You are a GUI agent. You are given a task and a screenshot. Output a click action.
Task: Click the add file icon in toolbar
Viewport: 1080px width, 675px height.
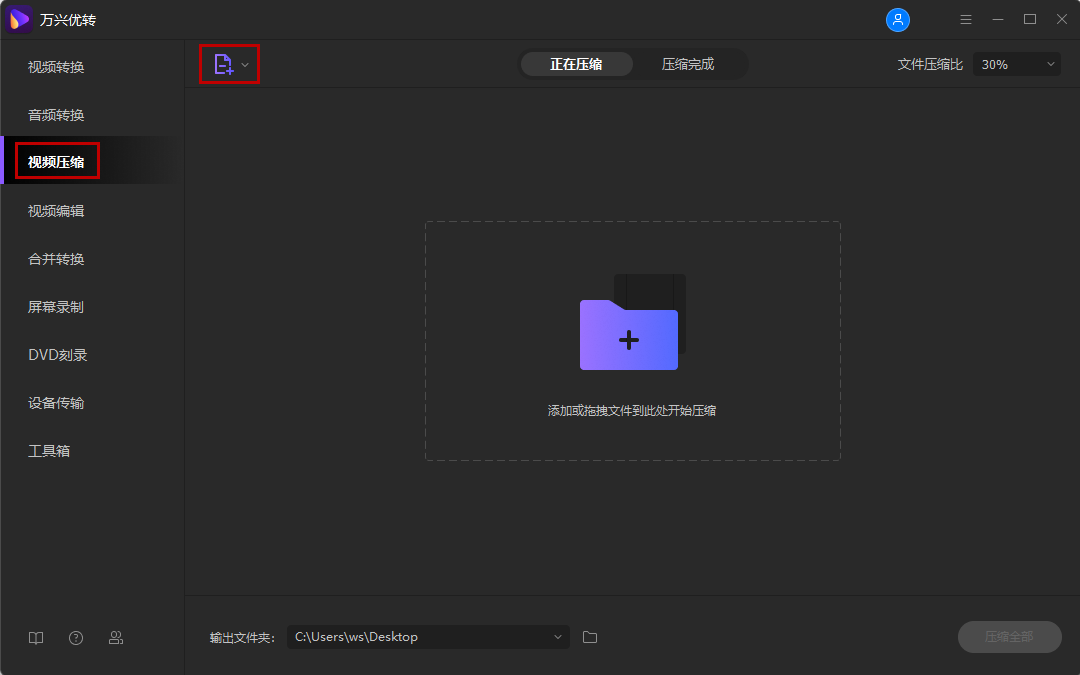point(223,64)
